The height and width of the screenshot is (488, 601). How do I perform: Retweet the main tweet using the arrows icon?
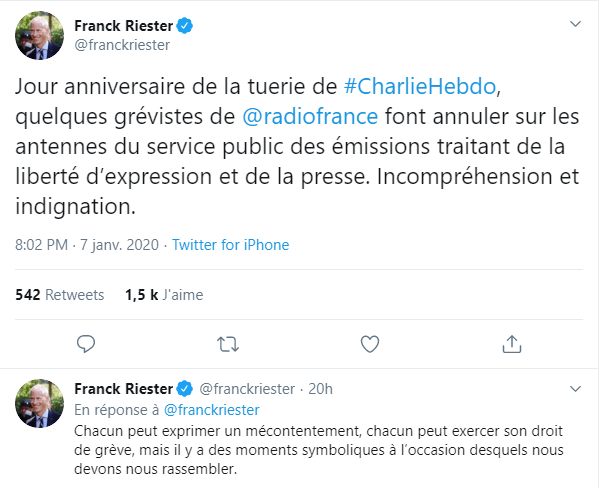(228, 344)
